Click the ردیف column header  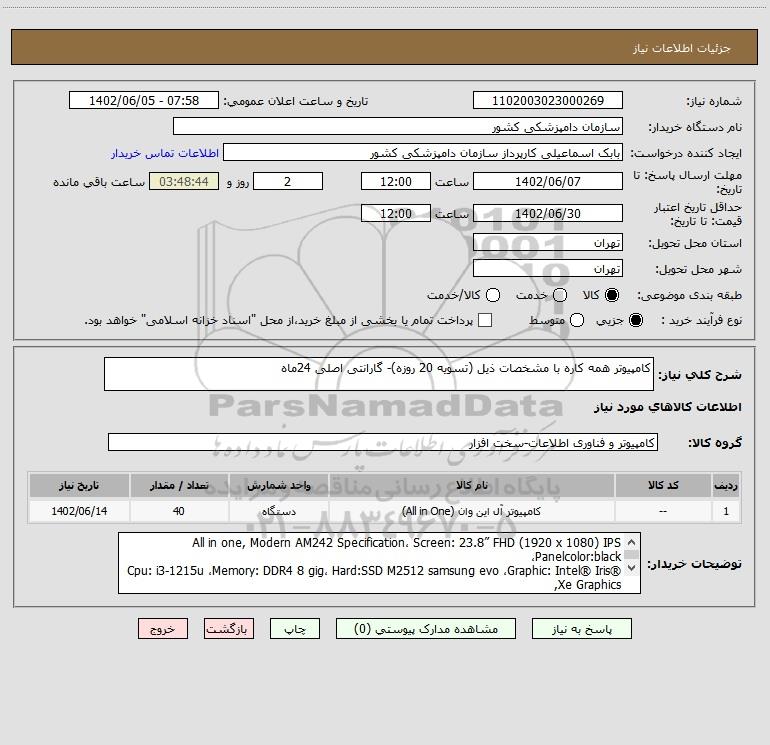(726, 485)
